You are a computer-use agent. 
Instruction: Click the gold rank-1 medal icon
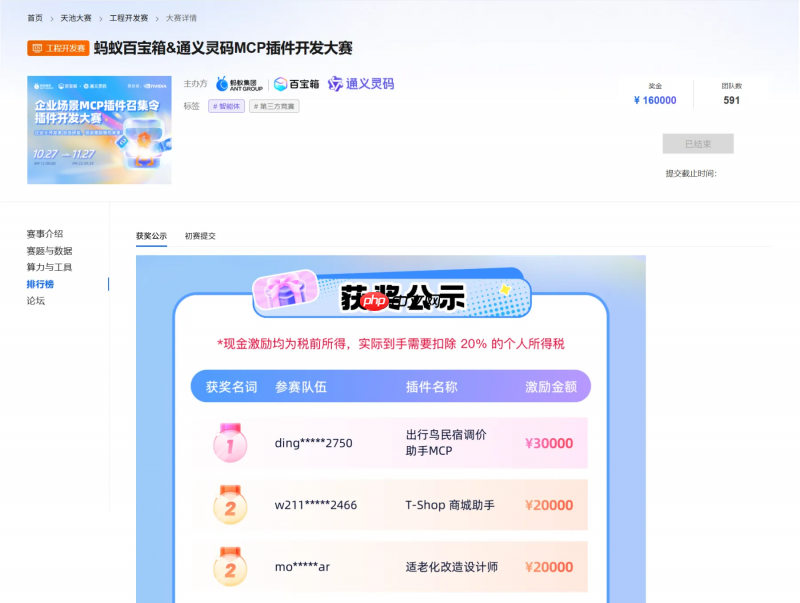[x=228, y=444]
